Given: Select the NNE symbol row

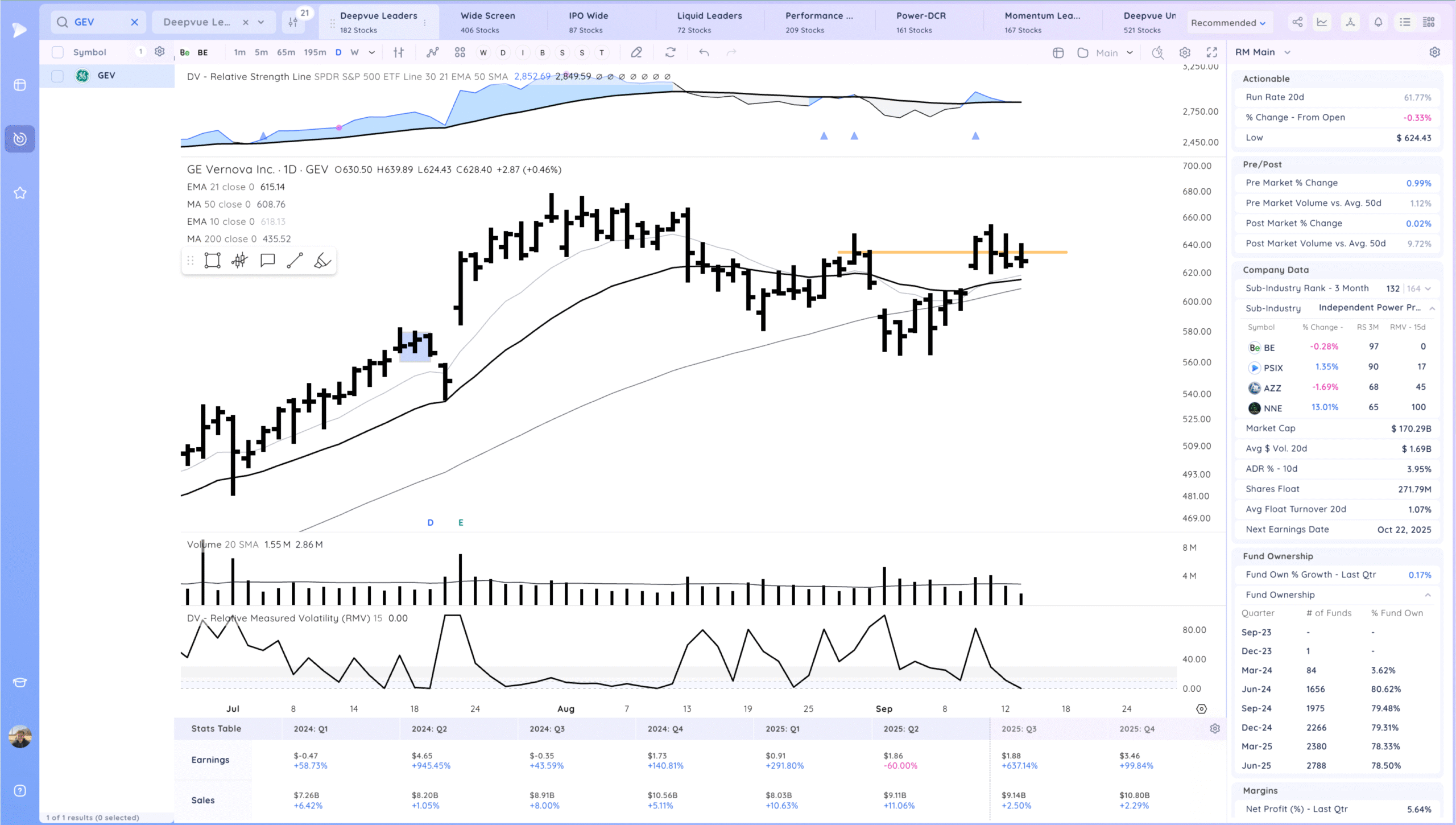Looking at the screenshot, I should (x=1338, y=408).
